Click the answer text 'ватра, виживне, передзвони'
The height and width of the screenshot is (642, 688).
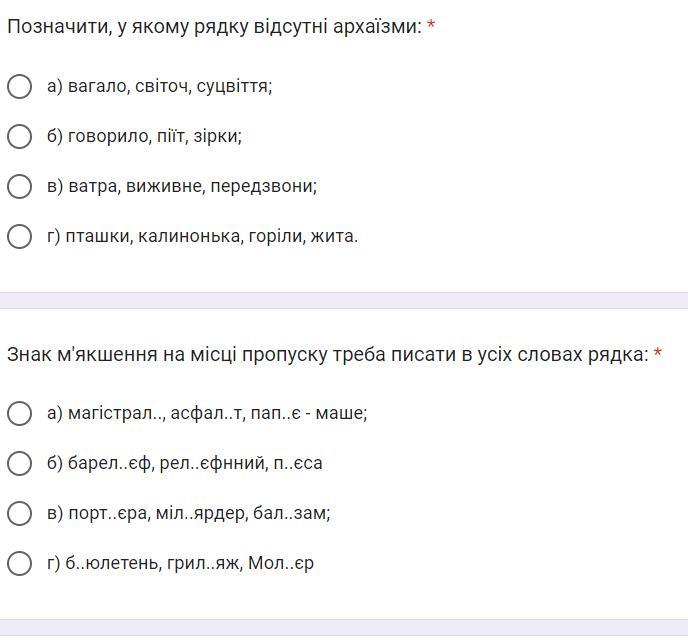tap(193, 186)
